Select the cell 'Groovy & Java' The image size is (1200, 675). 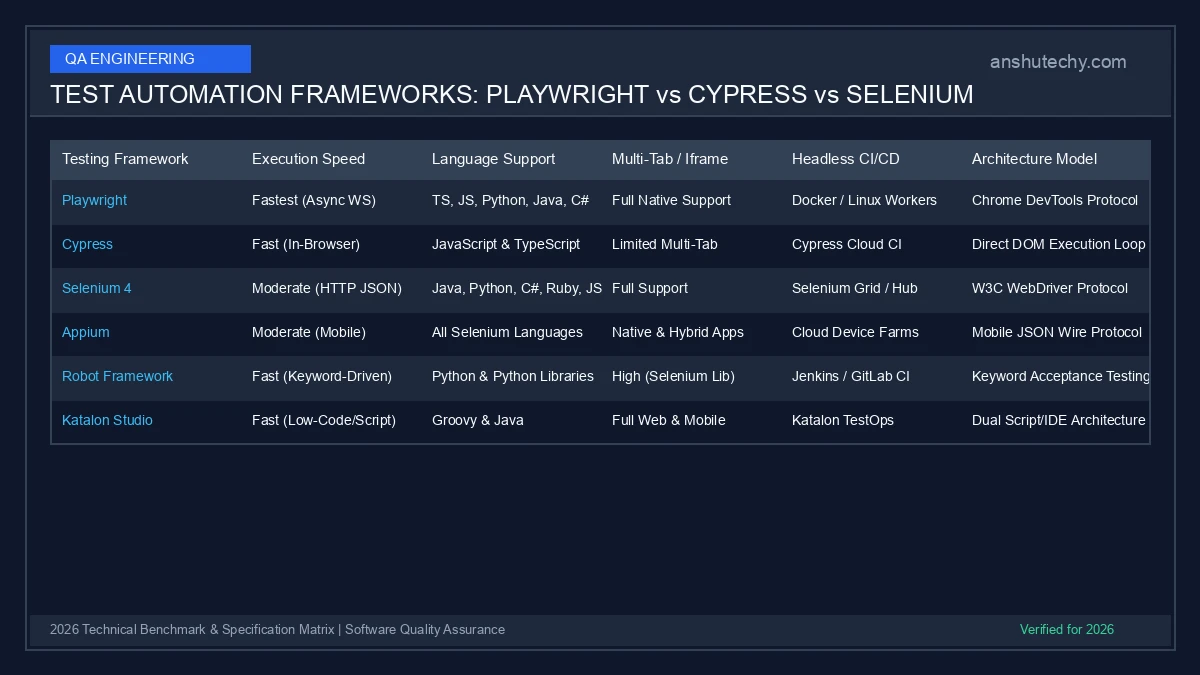tap(478, 420)
